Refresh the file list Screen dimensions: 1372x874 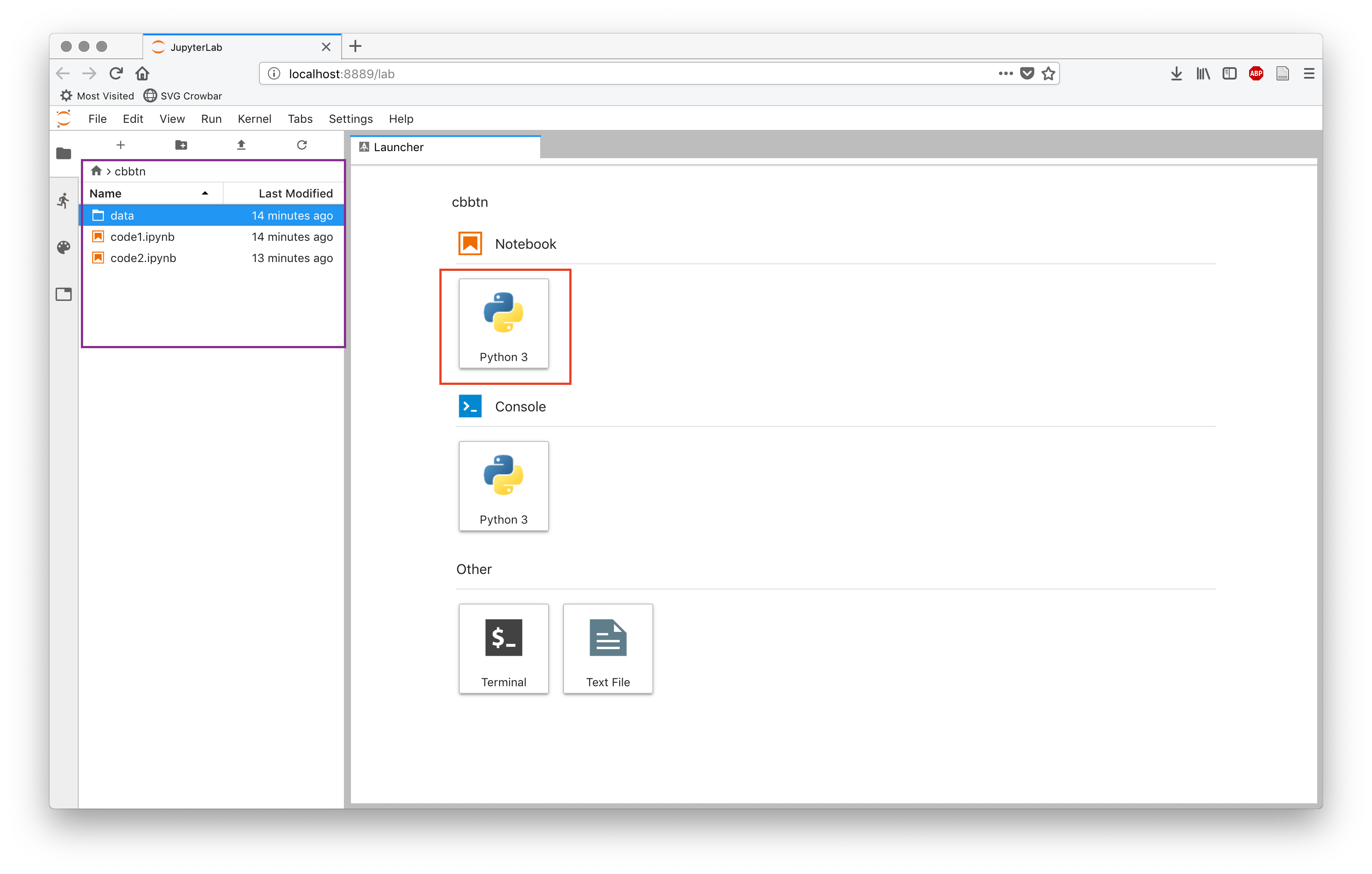point(302,145)
